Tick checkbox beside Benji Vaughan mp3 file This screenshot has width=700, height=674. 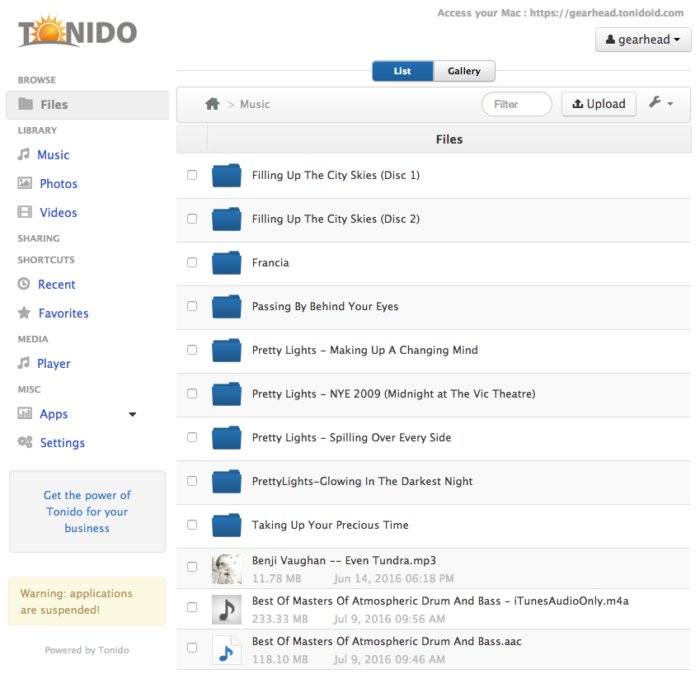192,567
